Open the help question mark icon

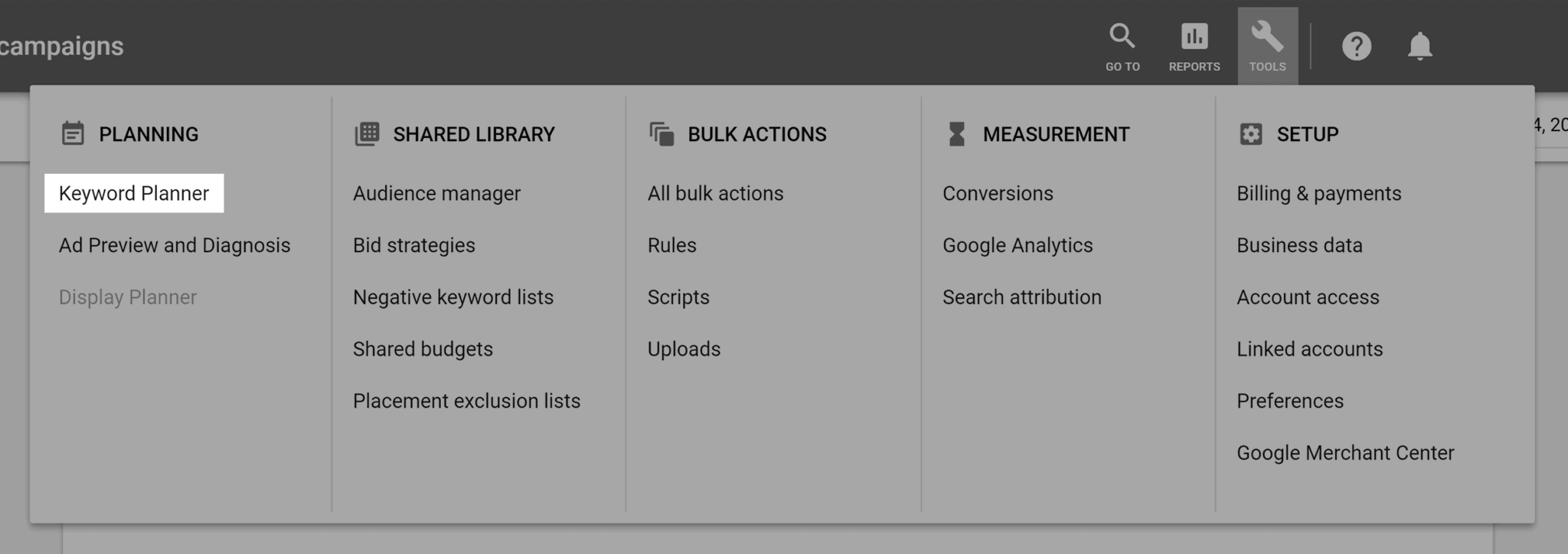click(x=1357, y=46)
